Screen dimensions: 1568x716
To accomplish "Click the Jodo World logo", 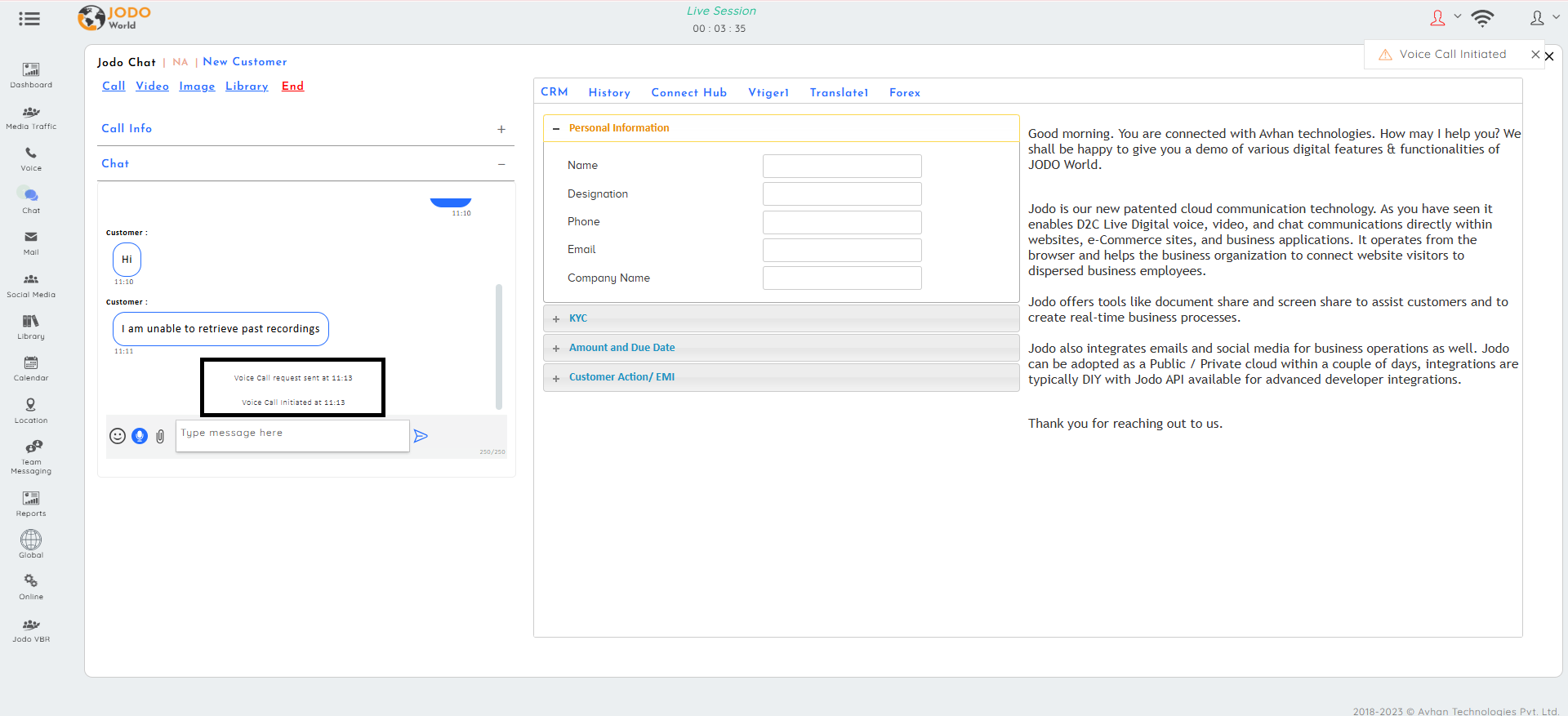I will click(114, 17).
